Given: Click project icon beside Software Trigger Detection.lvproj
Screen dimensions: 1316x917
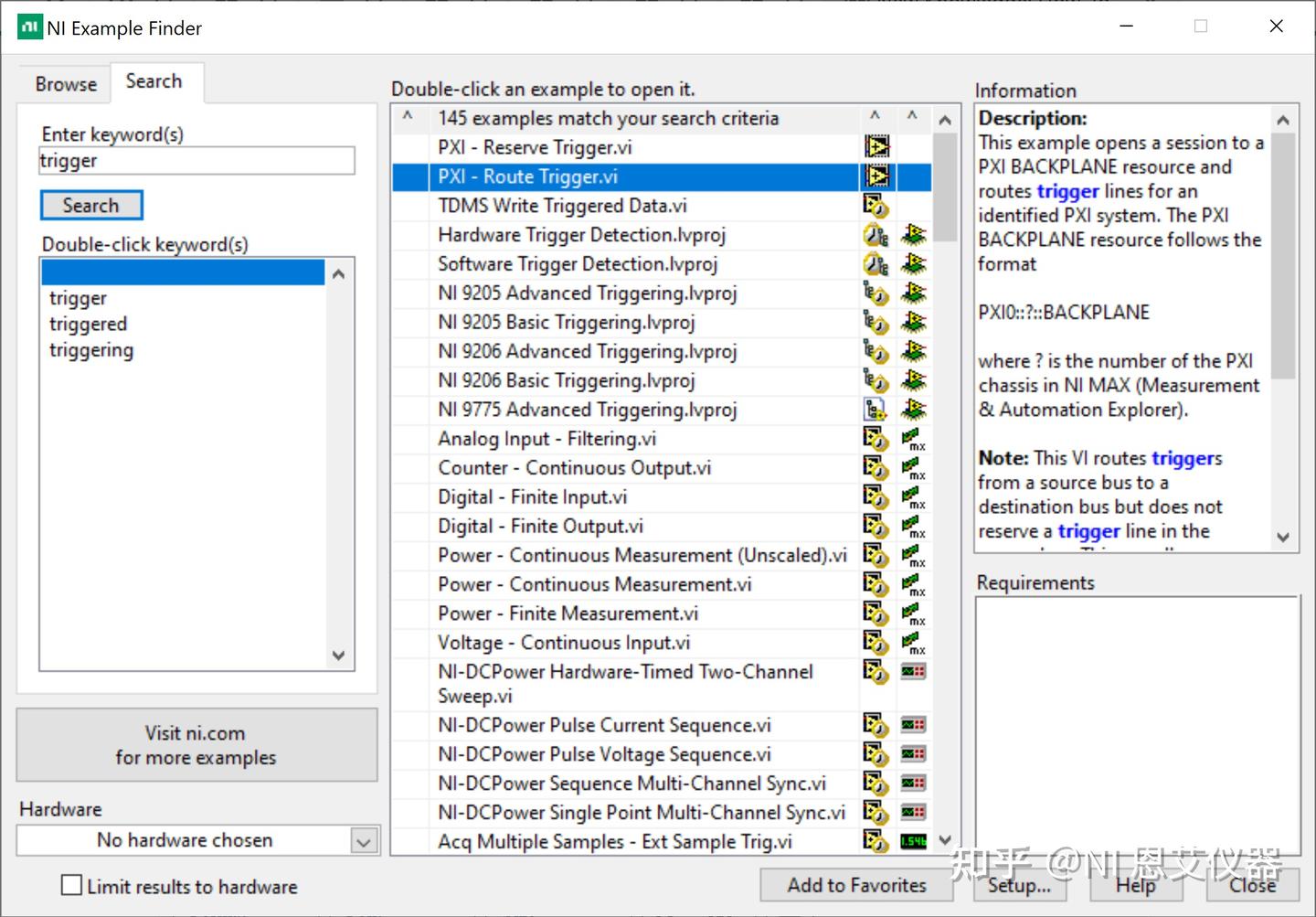Looking at the screenshot, I should [876, 264].
